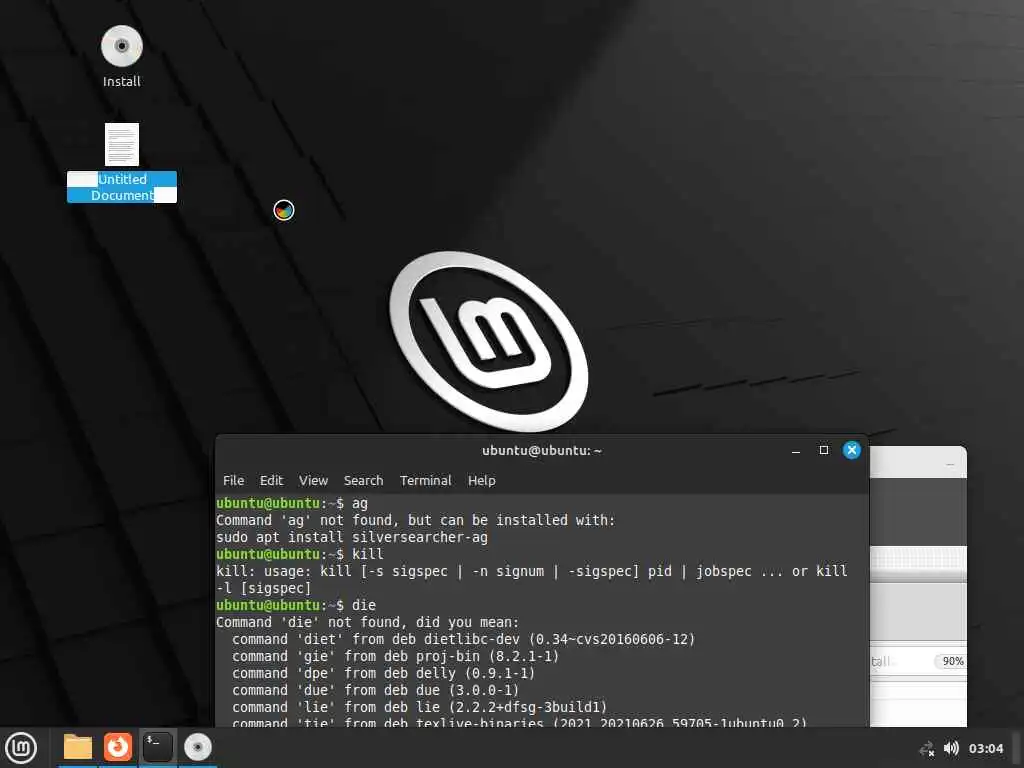
Task: Launch the Files folder from the panel
Action: point(78,746)
